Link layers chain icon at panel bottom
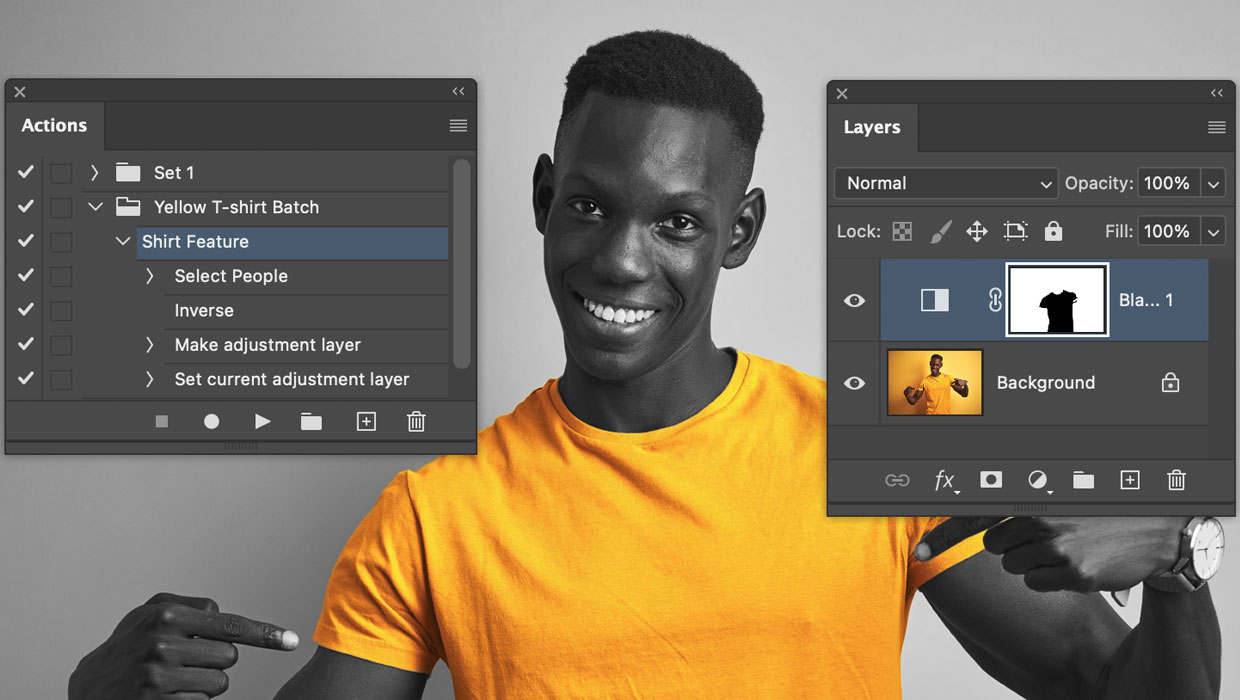1240x700 pixels. click(x=897, y=480)
